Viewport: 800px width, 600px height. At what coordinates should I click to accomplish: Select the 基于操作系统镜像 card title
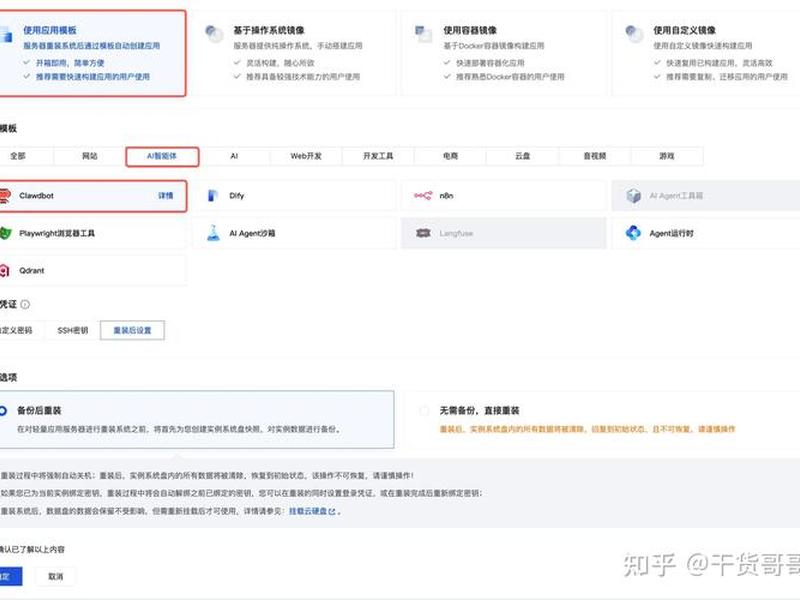pyautogui.click(x=269, y=31)
